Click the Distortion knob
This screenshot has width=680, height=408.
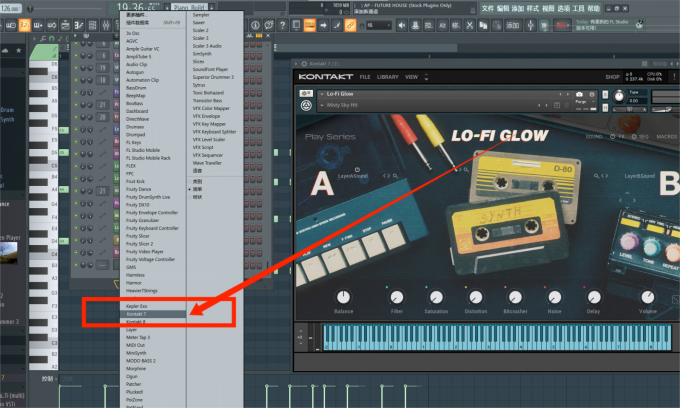click(476, 297)
